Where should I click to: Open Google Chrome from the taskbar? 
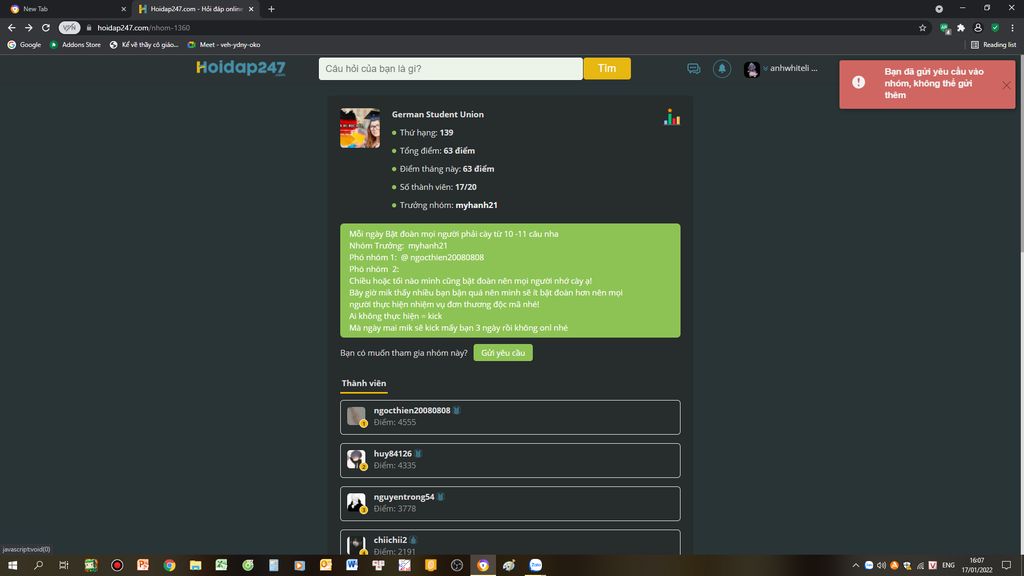pos(169,565)
